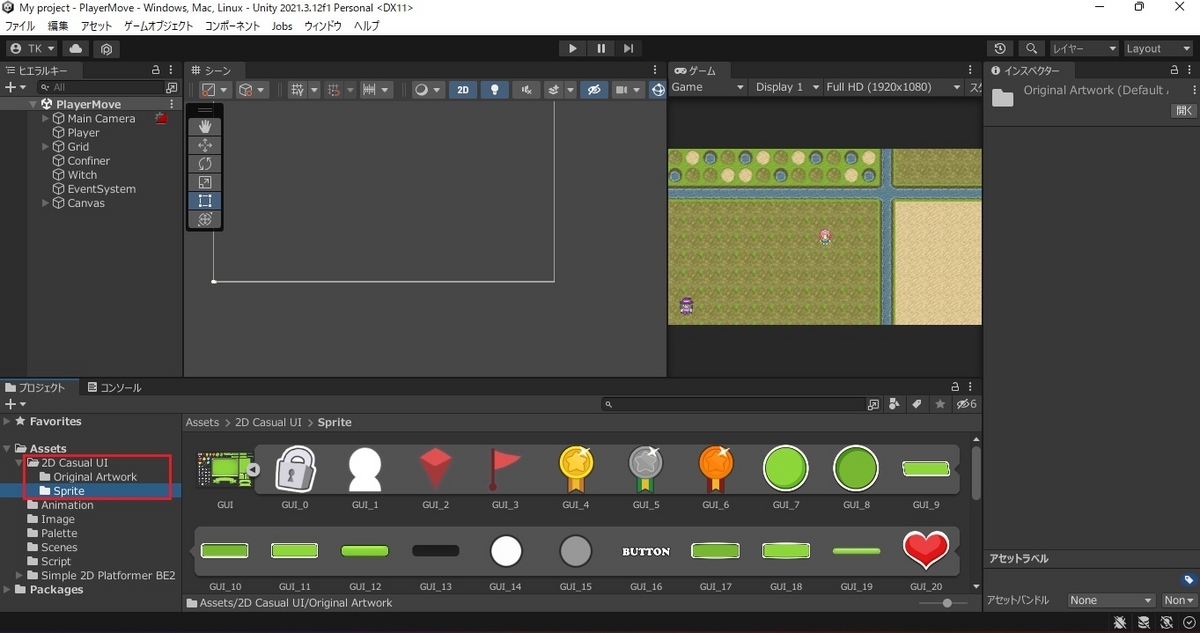Select the Move tool in Scene overlay
Screen dimensions: 1200x633
[205, 145]
